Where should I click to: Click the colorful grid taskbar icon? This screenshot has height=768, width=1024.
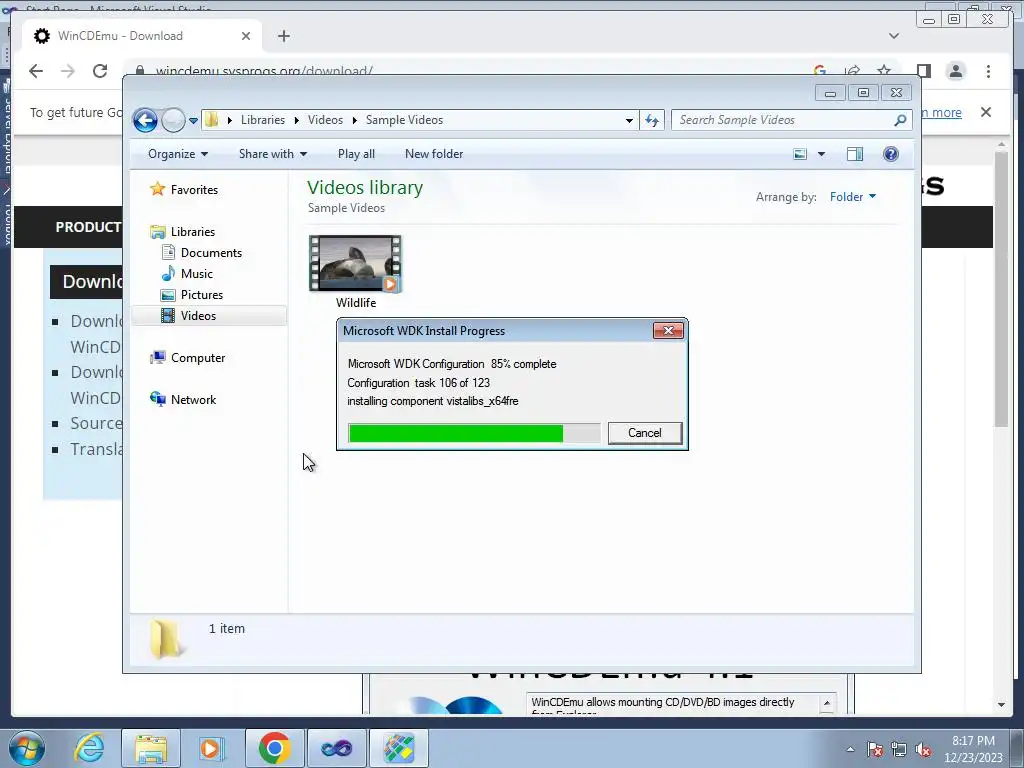[x=399, y=748]
